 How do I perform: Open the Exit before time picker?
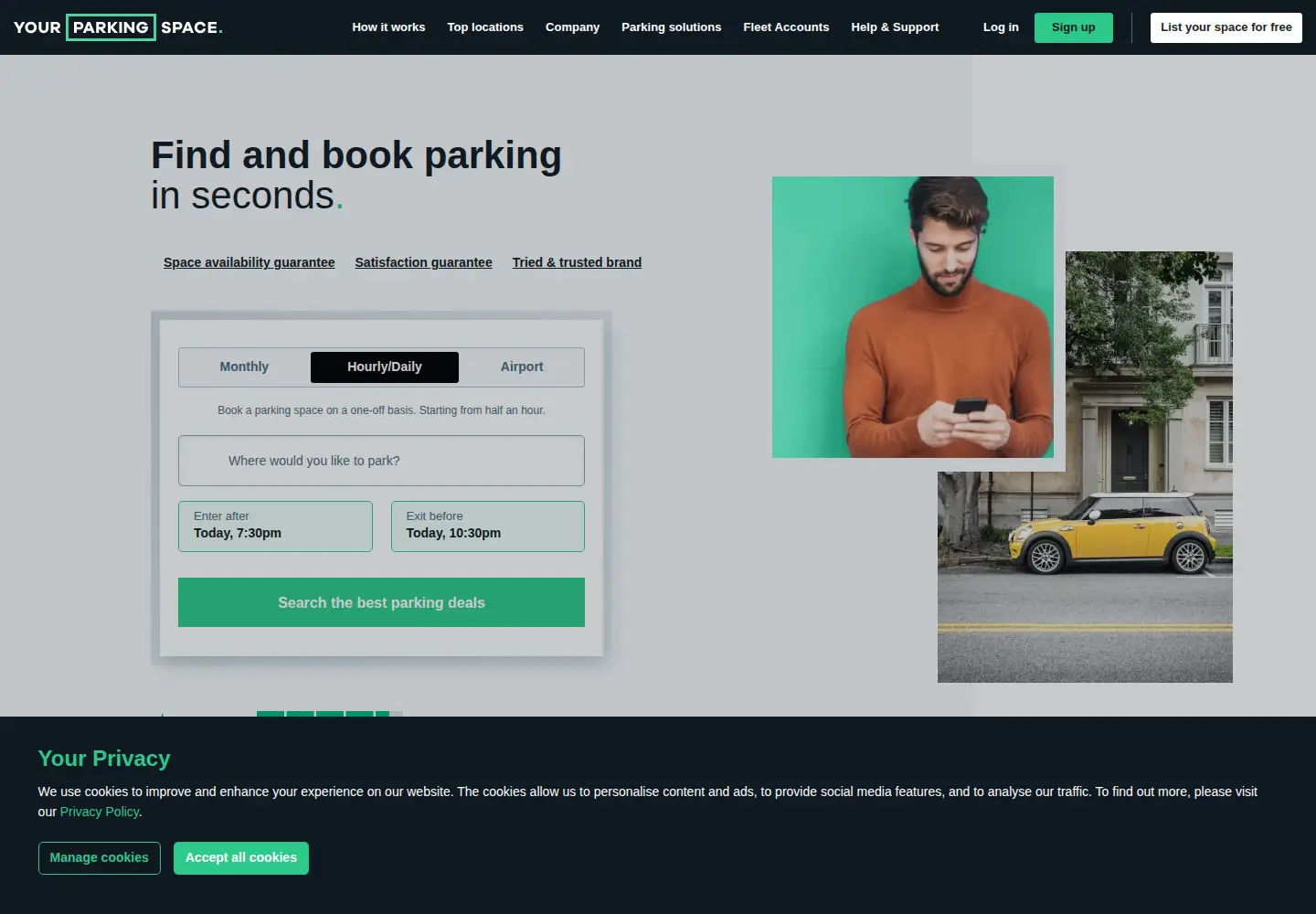tap(488, 526)
